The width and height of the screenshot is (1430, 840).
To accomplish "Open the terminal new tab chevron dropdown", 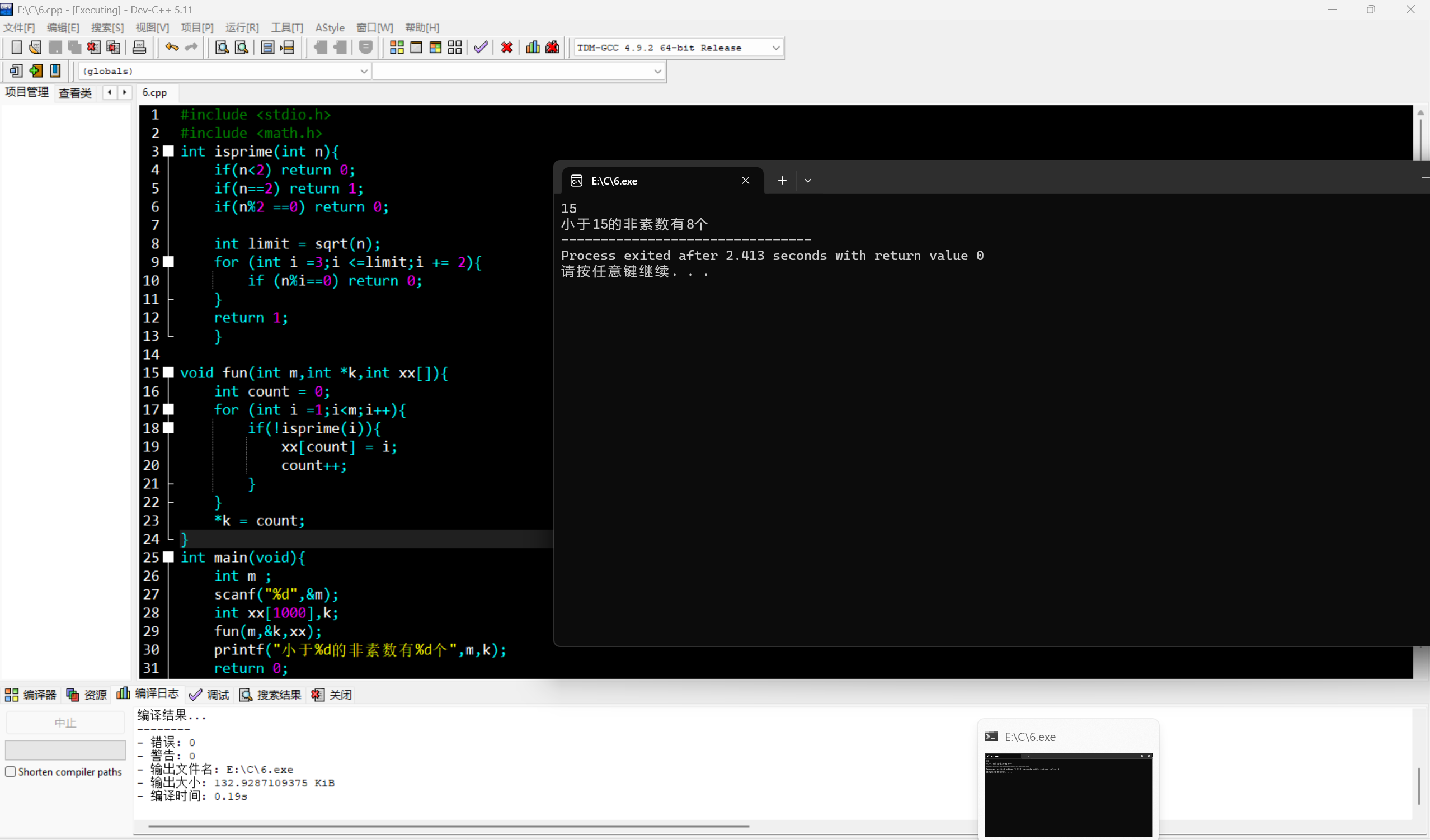I will [x=807, y=181].
